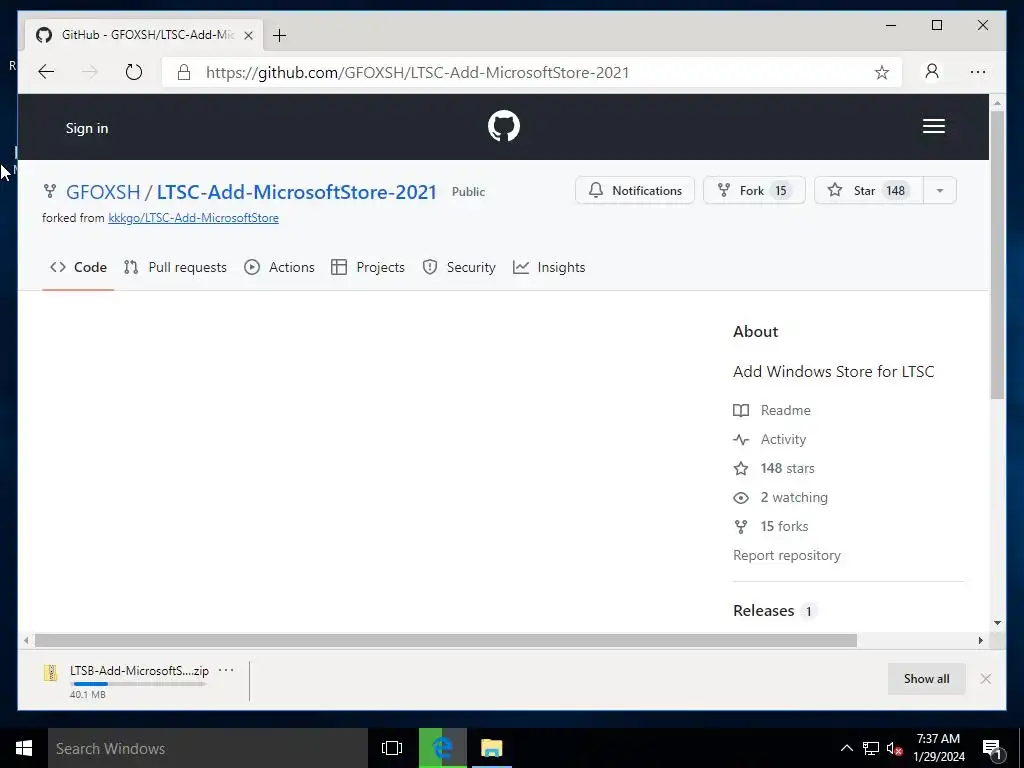The image size is (1024, 768).
Task: Open the browser profile icon
Action: (x=932, y=71)
